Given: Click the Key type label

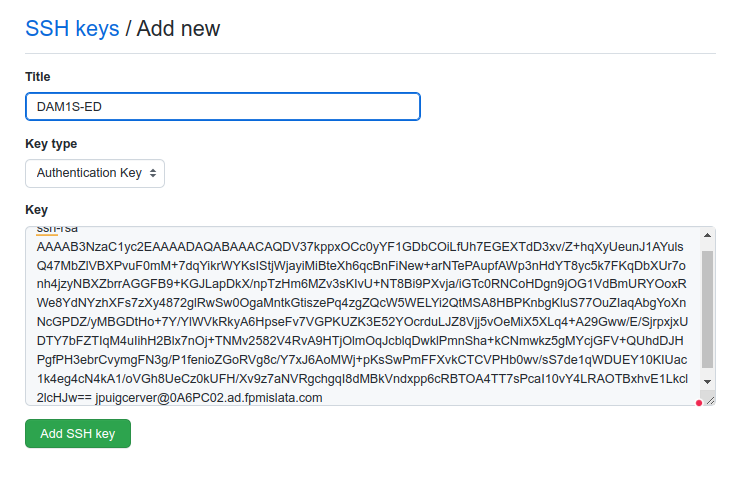Looking at the screenshot, I should coord(51,144).
